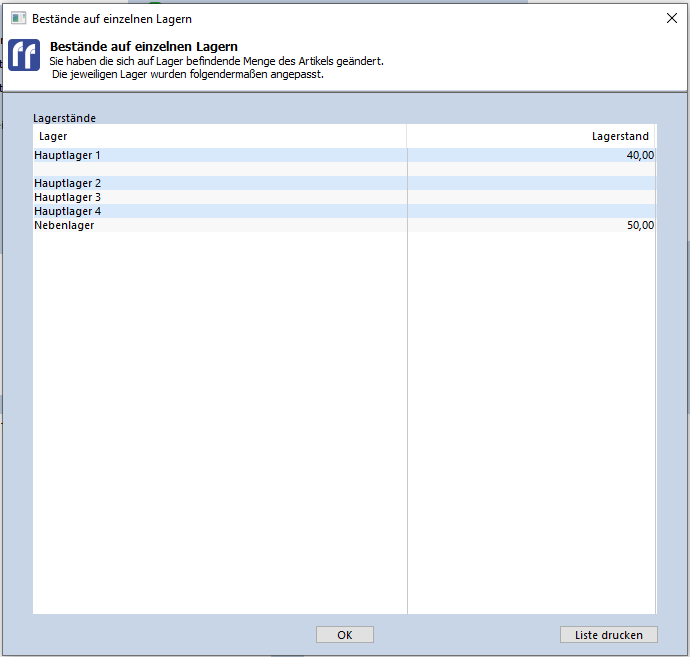The image size is (690, 657).
Task: Close the Bestände auf einzelnen Lagern dialog
Action: pos(671,18)
